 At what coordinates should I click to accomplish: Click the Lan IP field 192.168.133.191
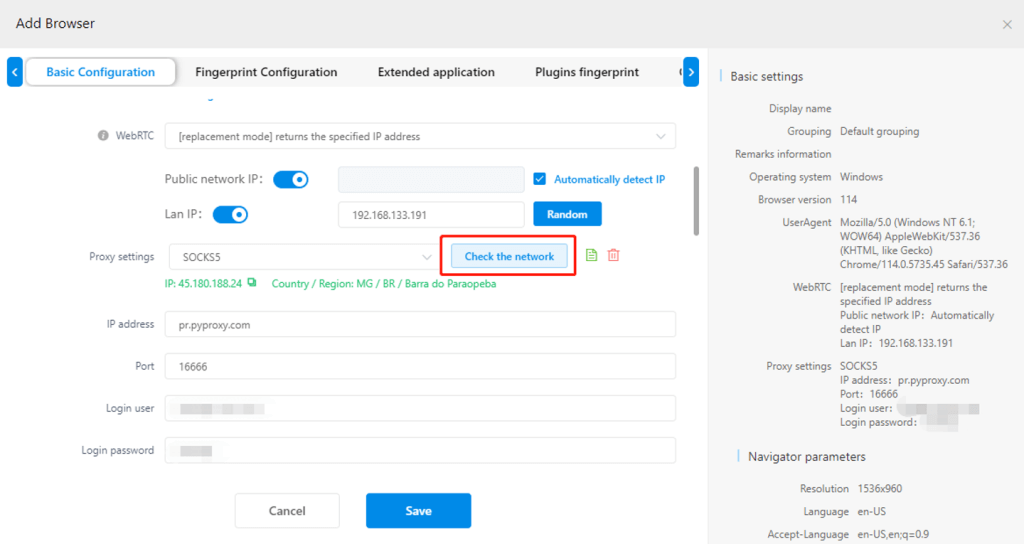coord(431,215)
